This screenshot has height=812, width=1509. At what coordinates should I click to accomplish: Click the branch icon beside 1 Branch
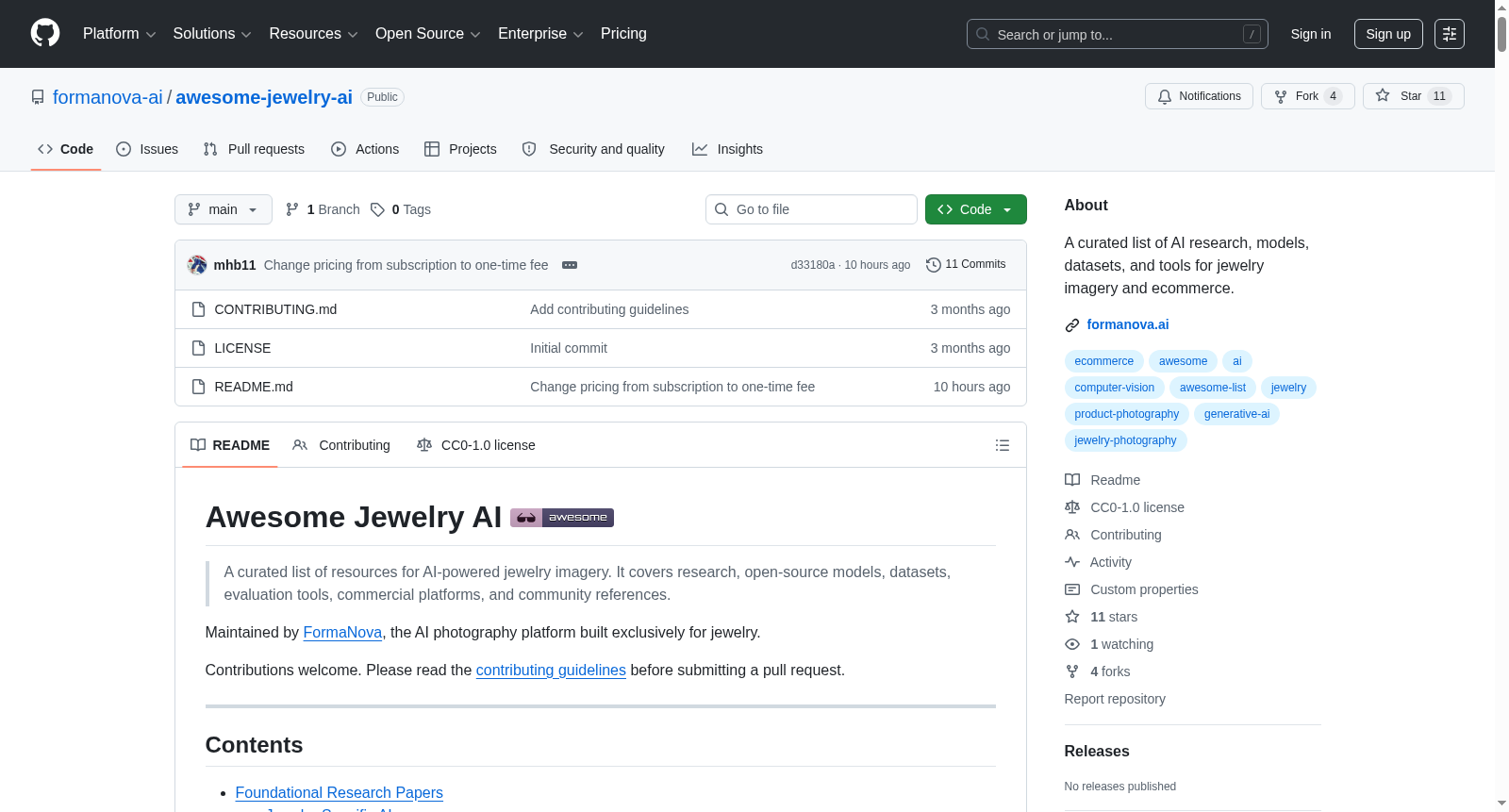(x=292, y=209)
